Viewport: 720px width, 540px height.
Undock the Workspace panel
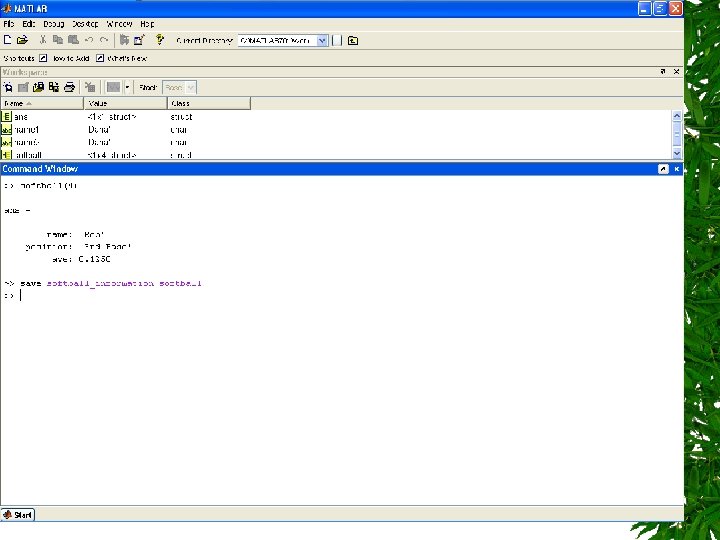662,72
